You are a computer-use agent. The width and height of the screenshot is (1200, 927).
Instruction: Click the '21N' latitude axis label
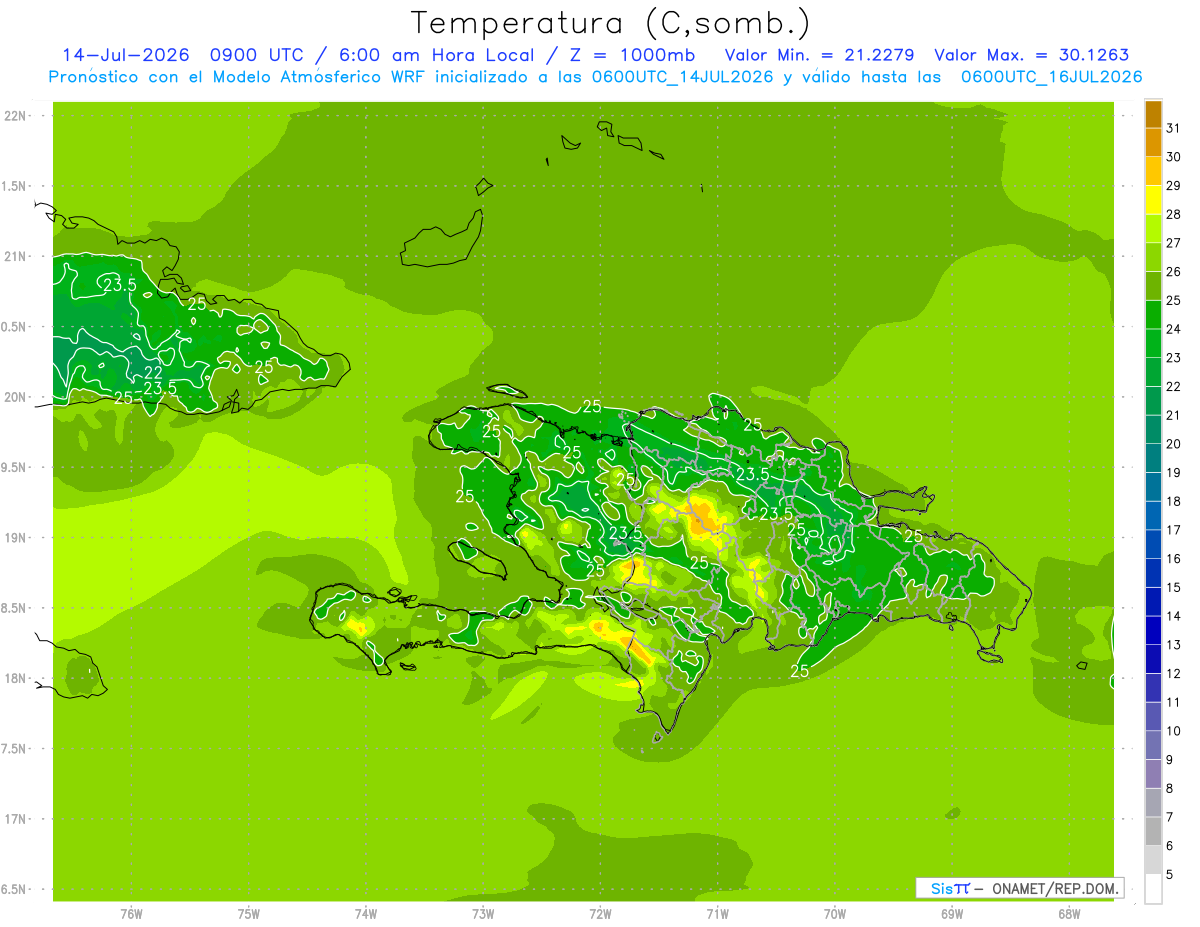16,257
